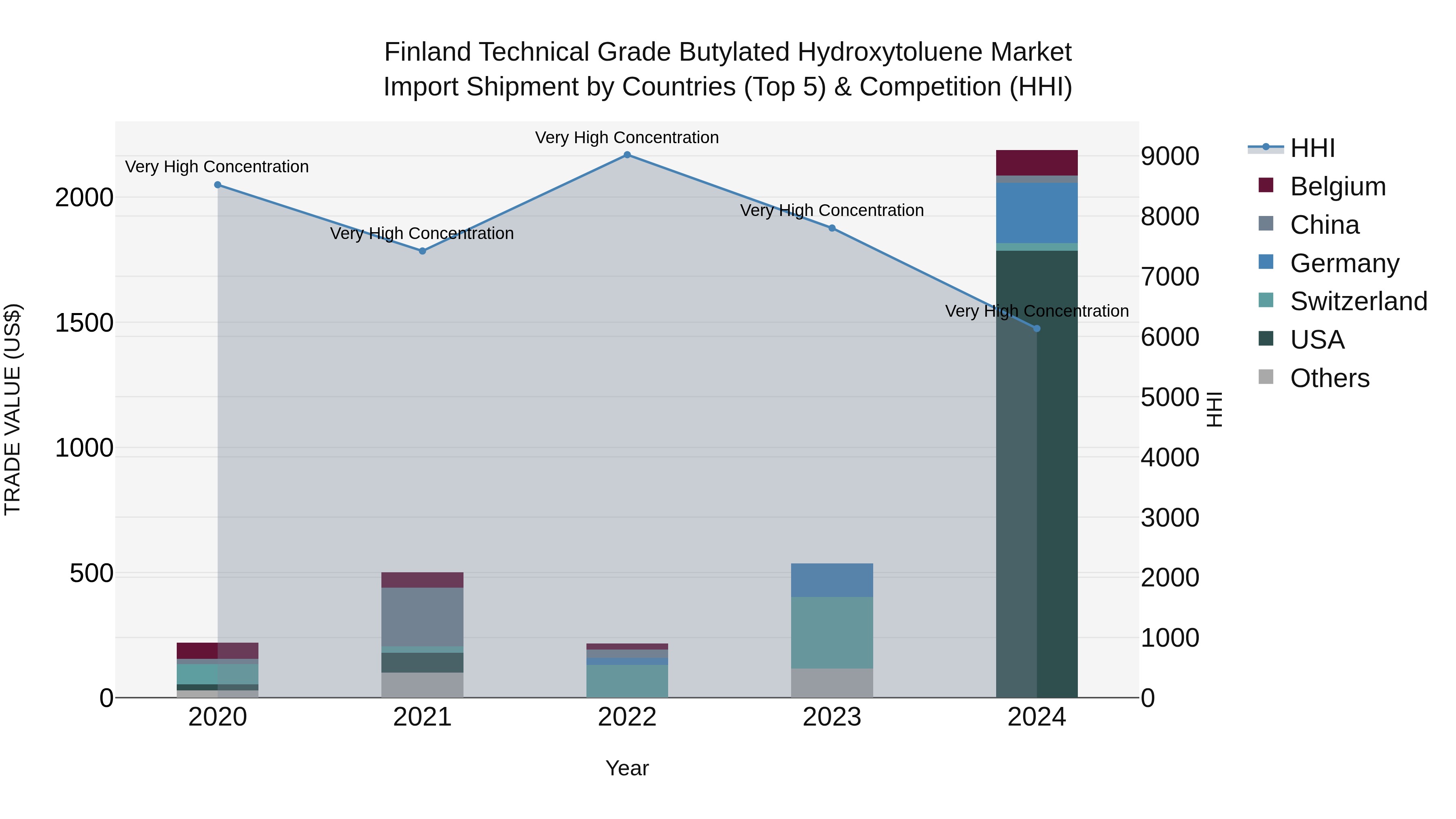
Task: Click the Germany blue legend swatch
Action: [1266, 262]
